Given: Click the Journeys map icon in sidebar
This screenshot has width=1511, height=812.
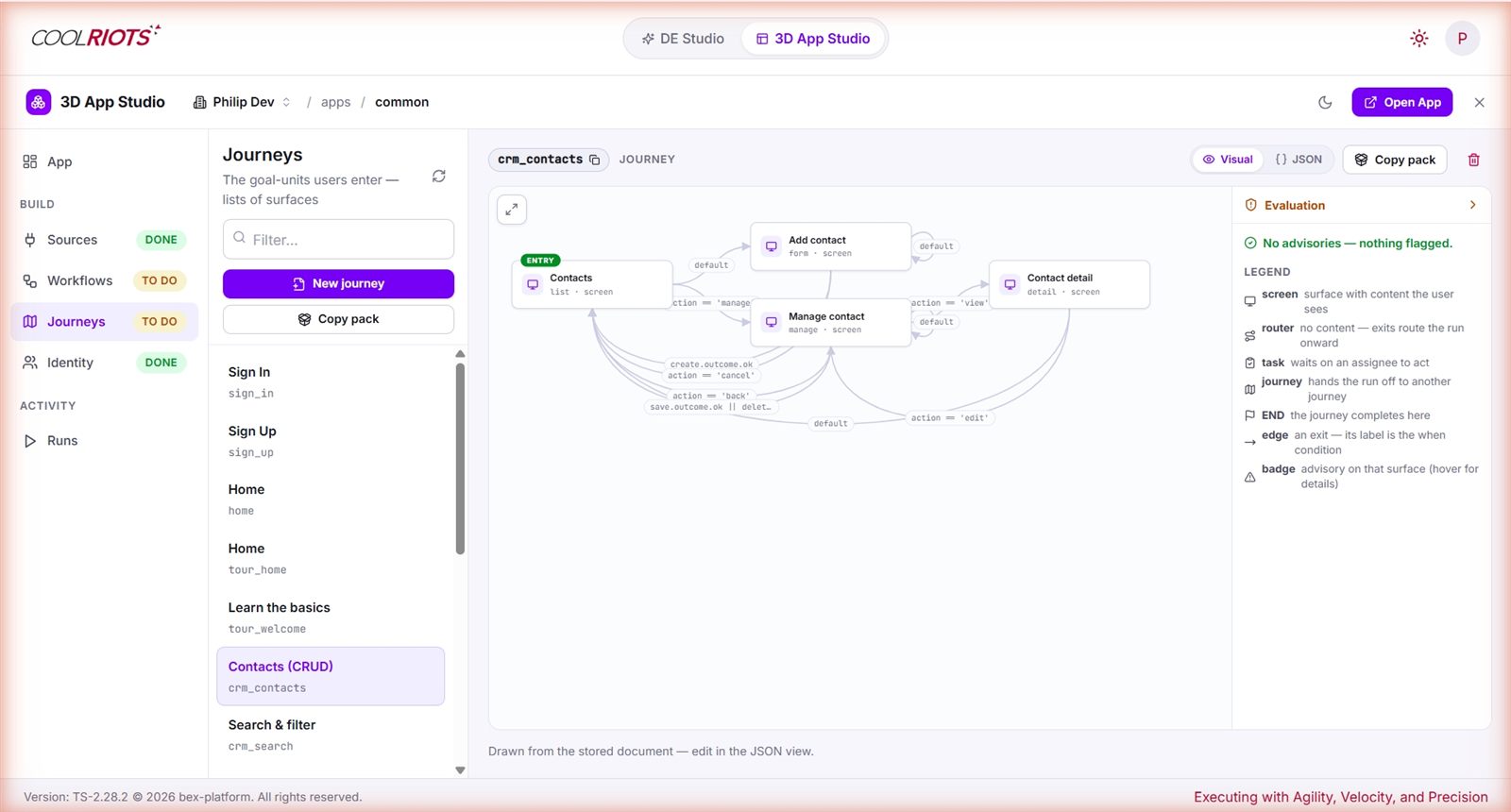Looking at the screenshot, I should click(x=30, y=322).
